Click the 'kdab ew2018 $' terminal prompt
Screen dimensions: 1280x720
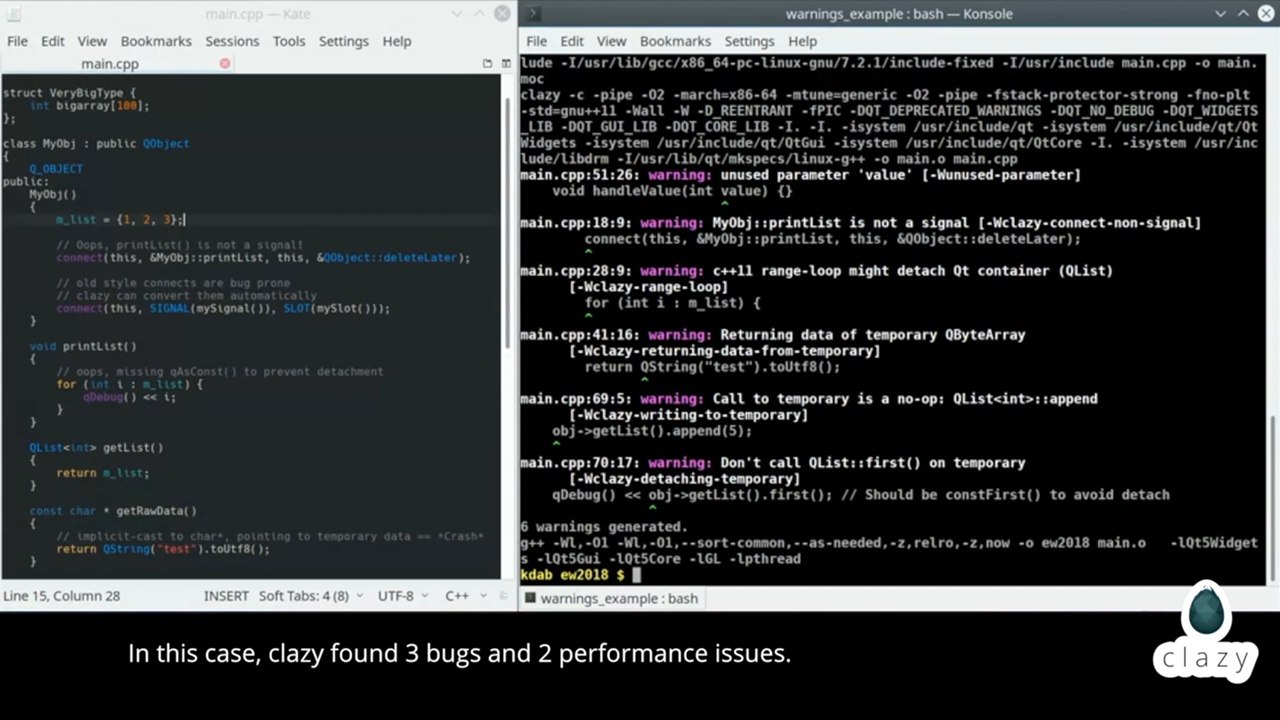(572, 575)
